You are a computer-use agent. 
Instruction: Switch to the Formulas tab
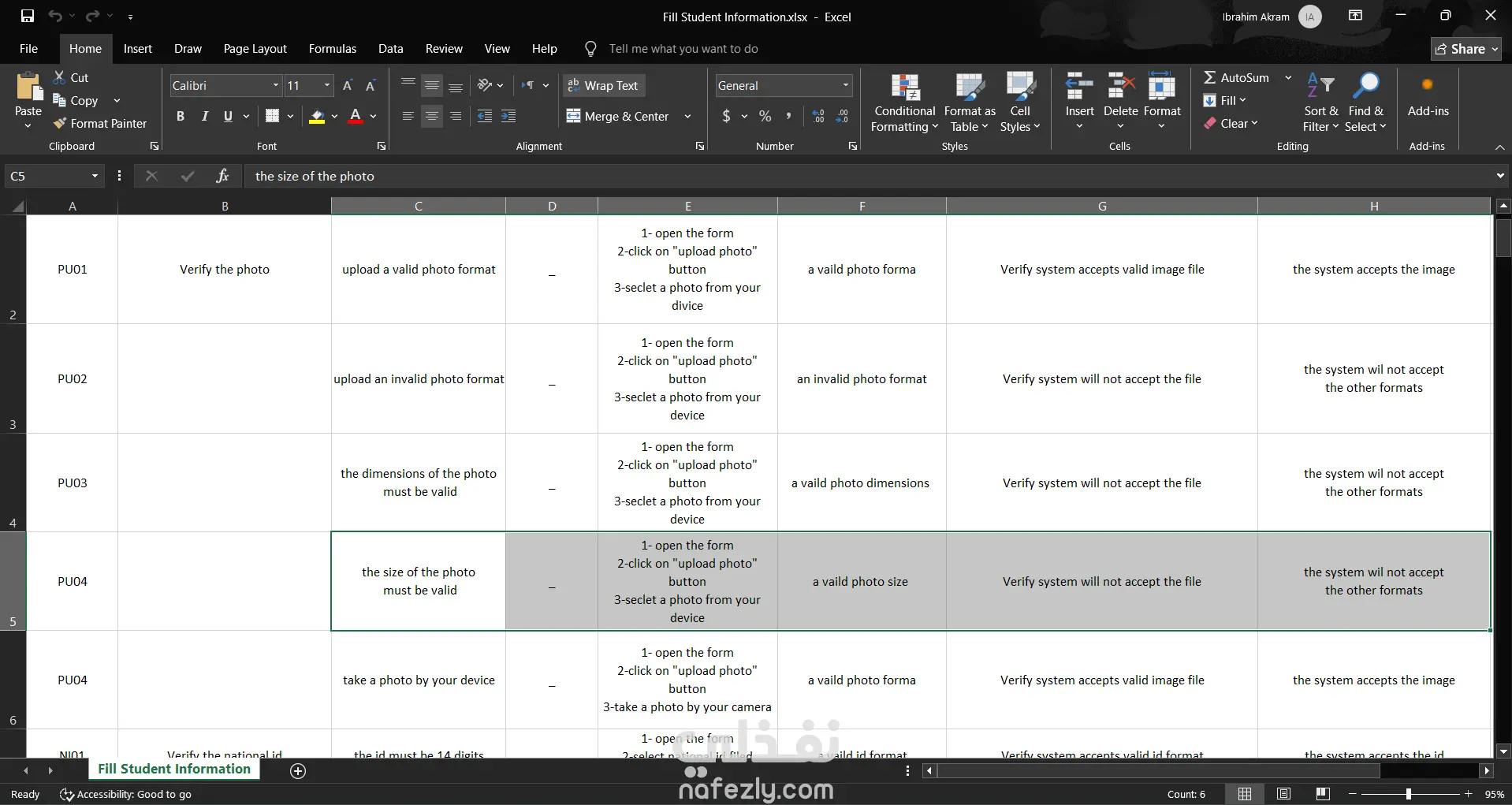(333, 48)
